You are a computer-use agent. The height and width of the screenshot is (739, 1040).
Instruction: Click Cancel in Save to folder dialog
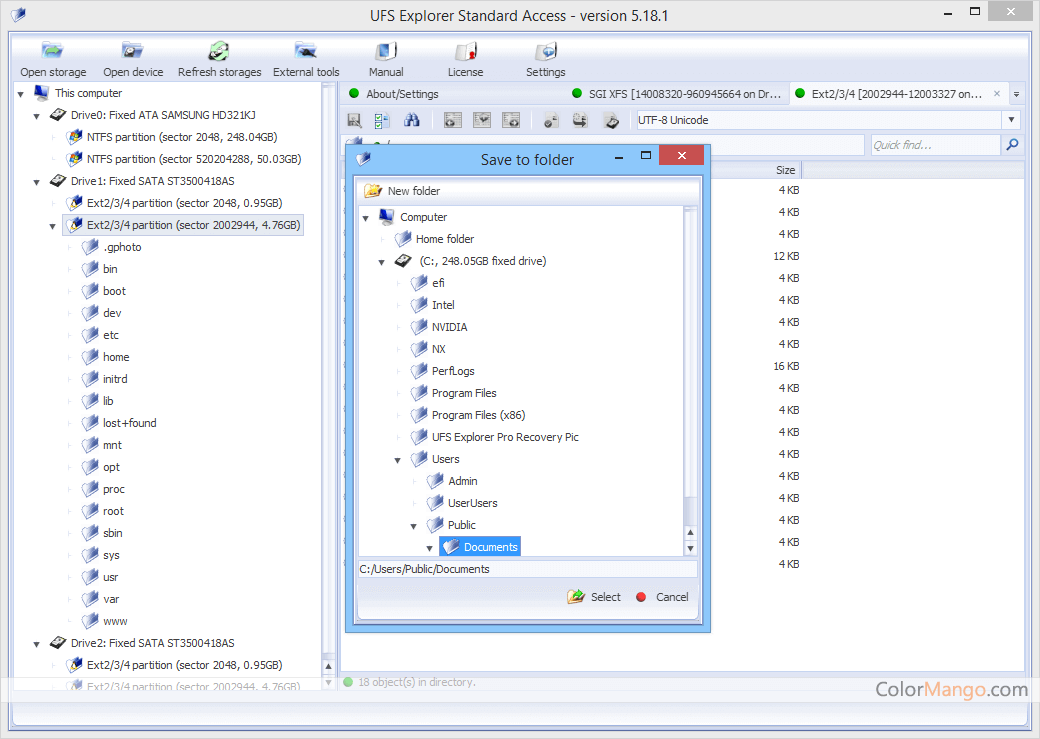click(x=662, y=597)
